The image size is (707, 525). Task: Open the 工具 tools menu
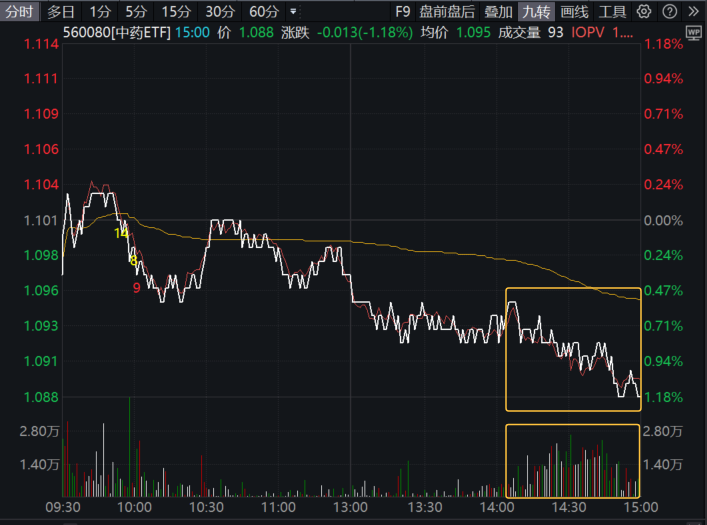pos(613,12)
